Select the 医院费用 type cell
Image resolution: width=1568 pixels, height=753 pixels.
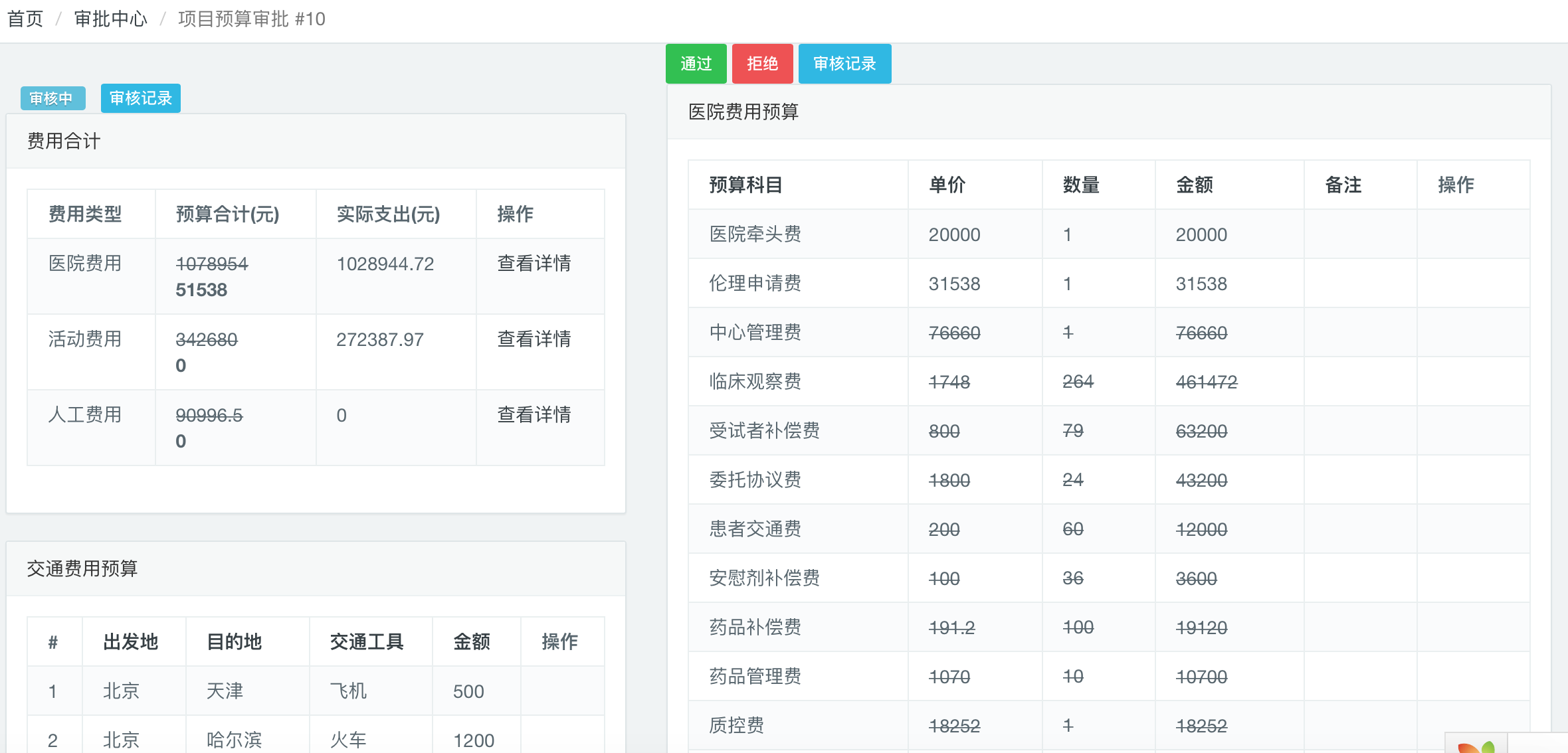[x=85, y=264]
